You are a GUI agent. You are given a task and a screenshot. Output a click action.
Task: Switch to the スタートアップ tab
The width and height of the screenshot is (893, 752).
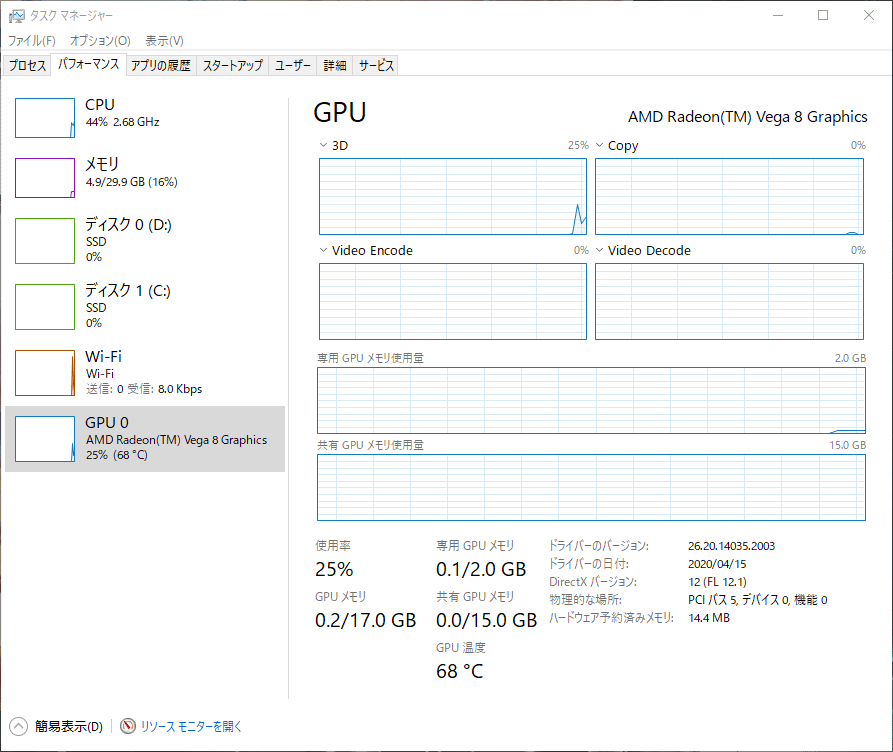233,65
